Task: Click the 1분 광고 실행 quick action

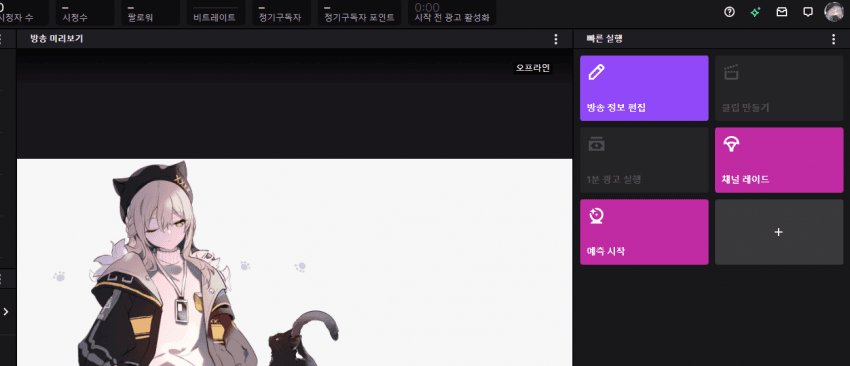Action: coord(644,160)
